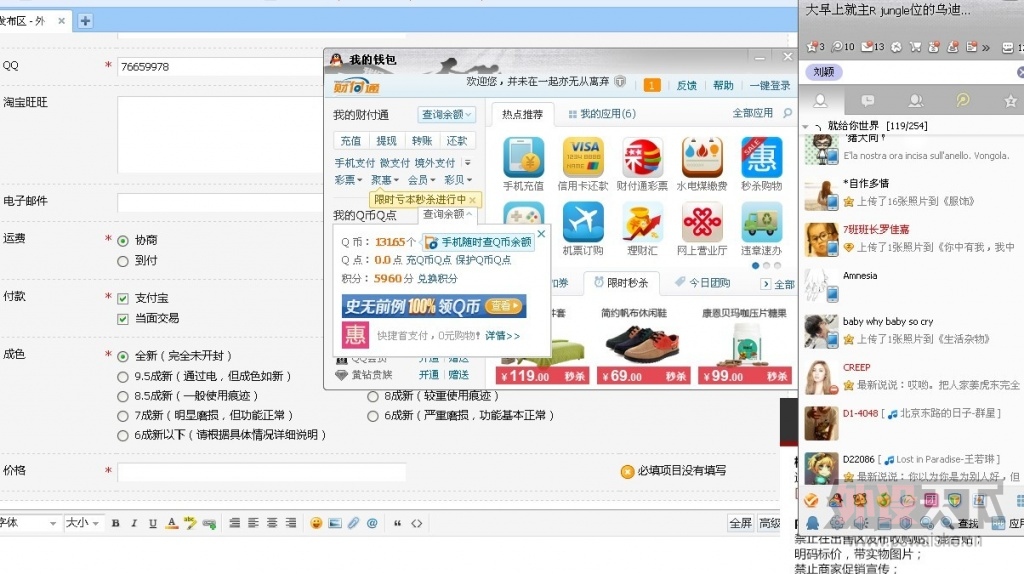This screenshot has height=574, width=1024.
Task: Collapse the 就给你世界 contact group
Action: [807, 126]
